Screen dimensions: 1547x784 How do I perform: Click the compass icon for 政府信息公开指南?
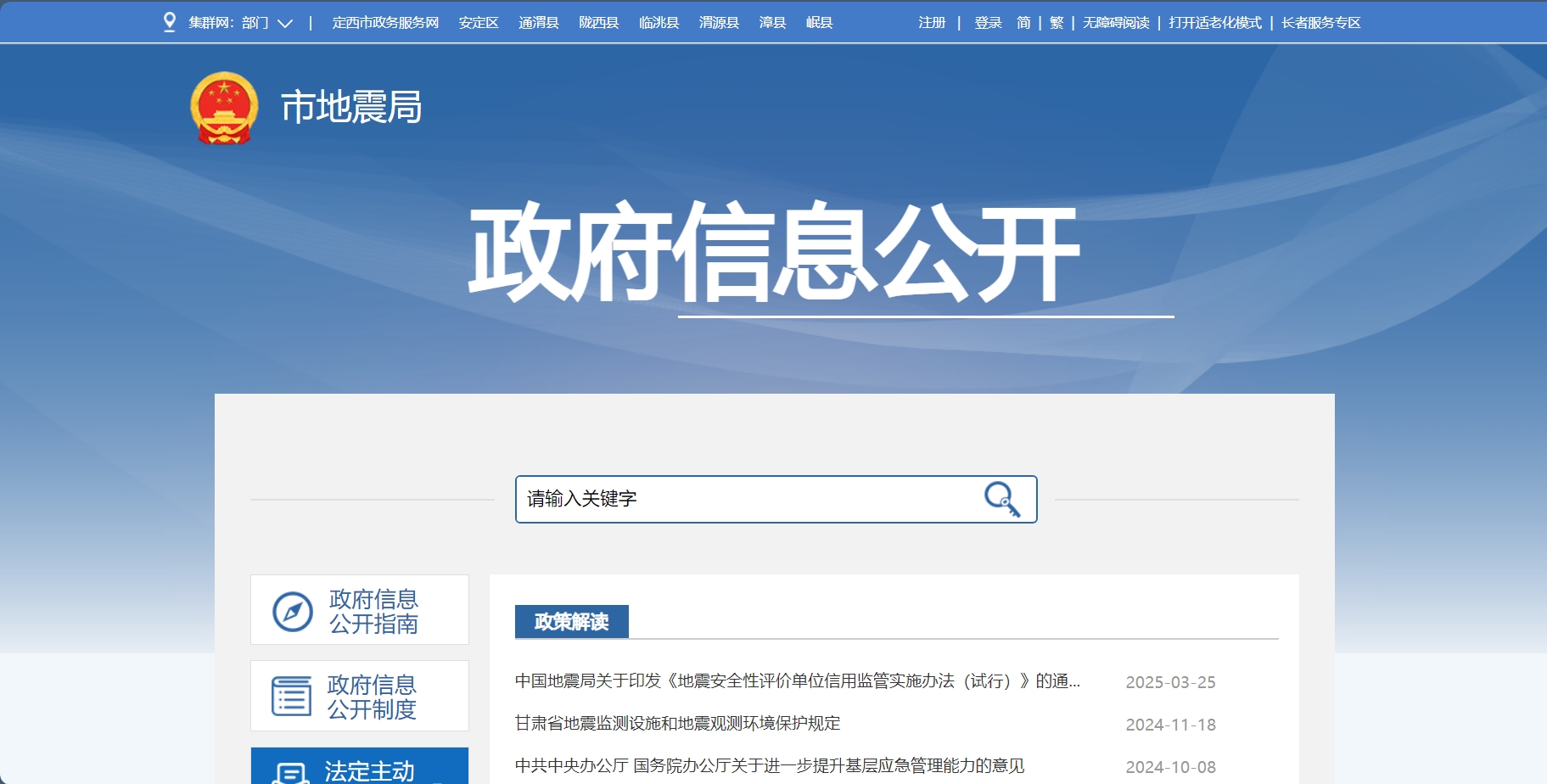click(x=293, y=611)
